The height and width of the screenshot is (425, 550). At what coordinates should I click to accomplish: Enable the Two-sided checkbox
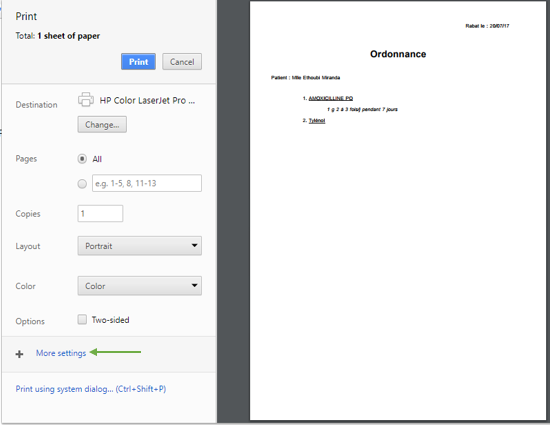[82, 319]
